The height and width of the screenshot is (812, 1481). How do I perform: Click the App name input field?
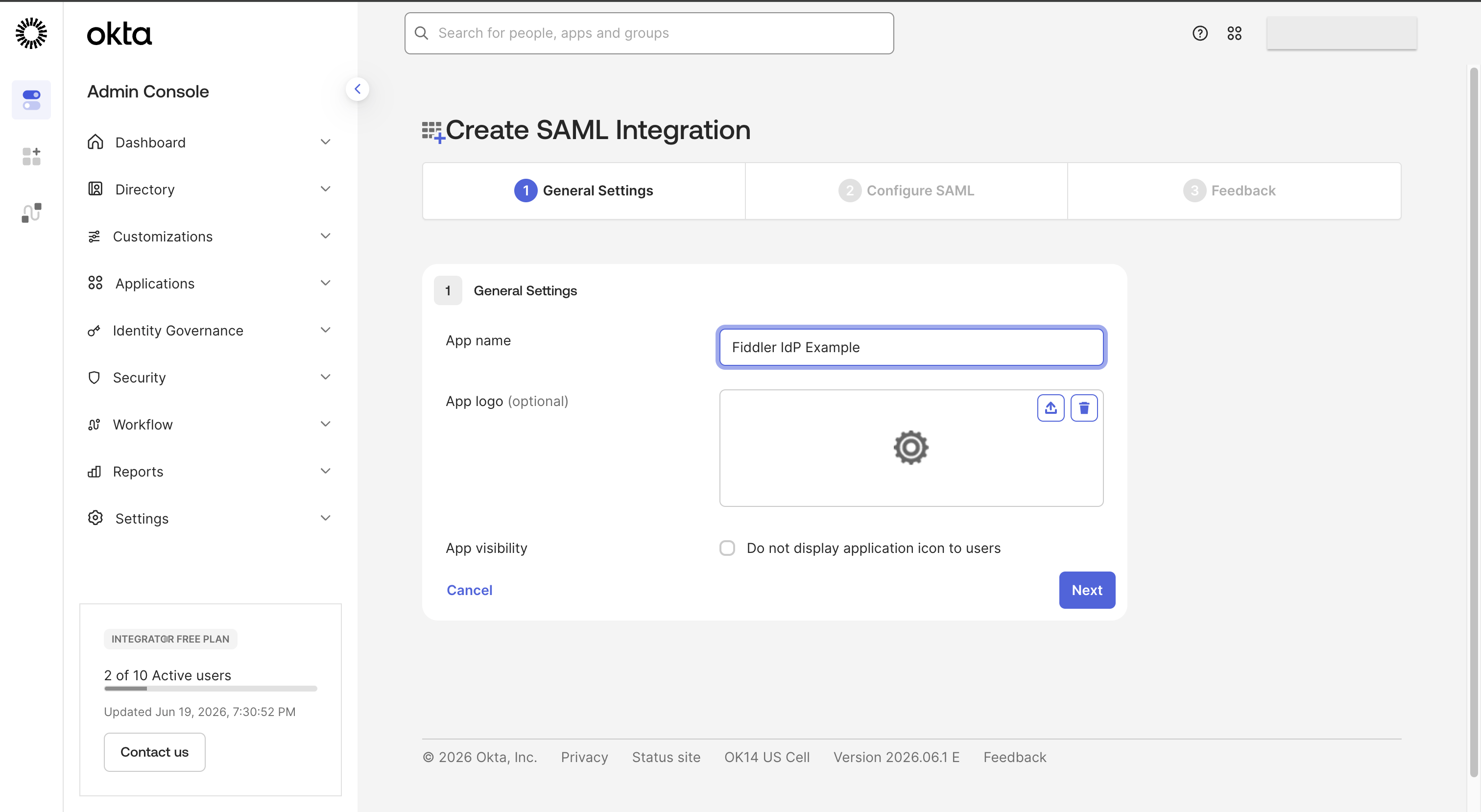pyautogui.click(x=911, y=347)
